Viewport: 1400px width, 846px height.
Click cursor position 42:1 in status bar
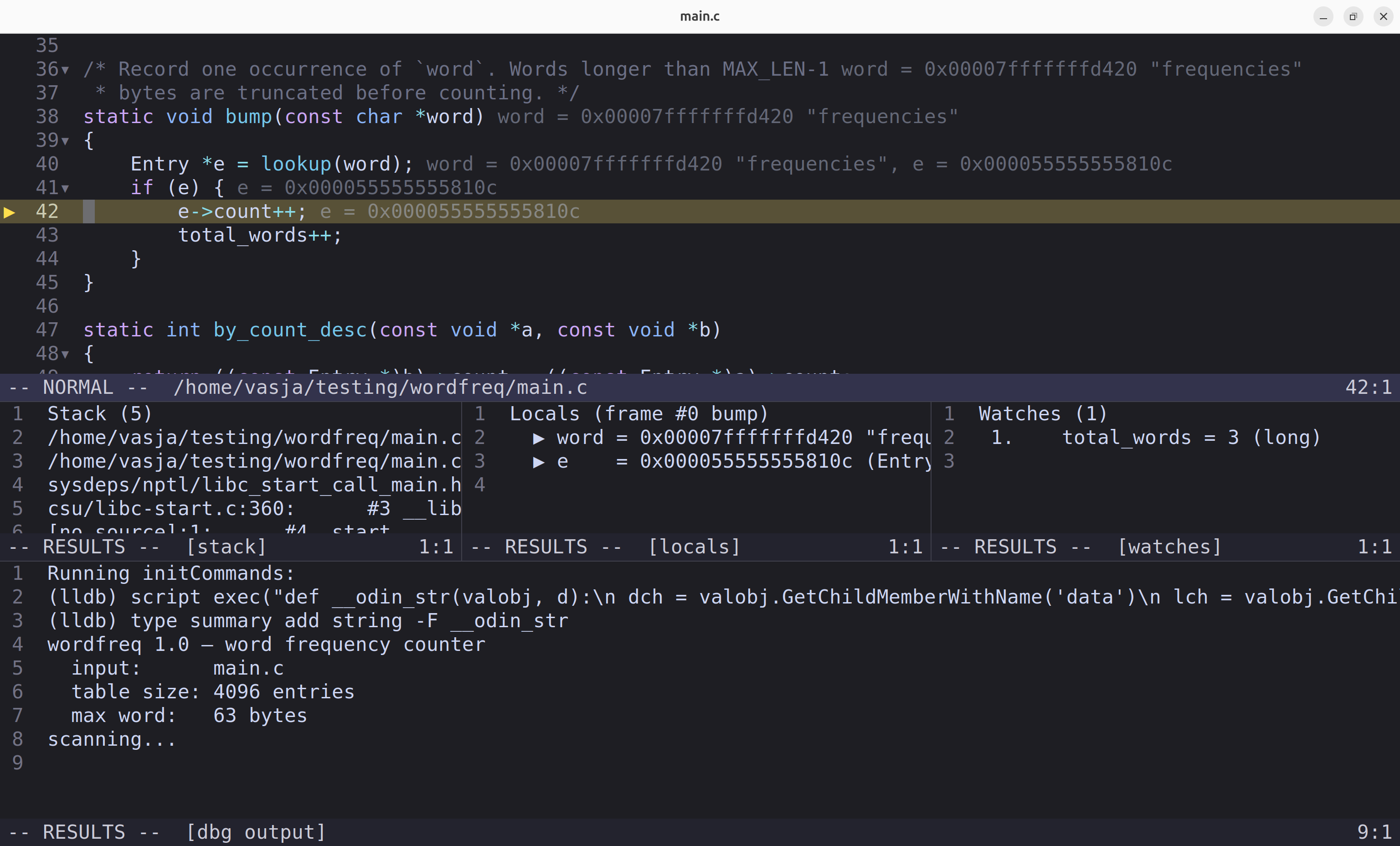coord(1368,388)
